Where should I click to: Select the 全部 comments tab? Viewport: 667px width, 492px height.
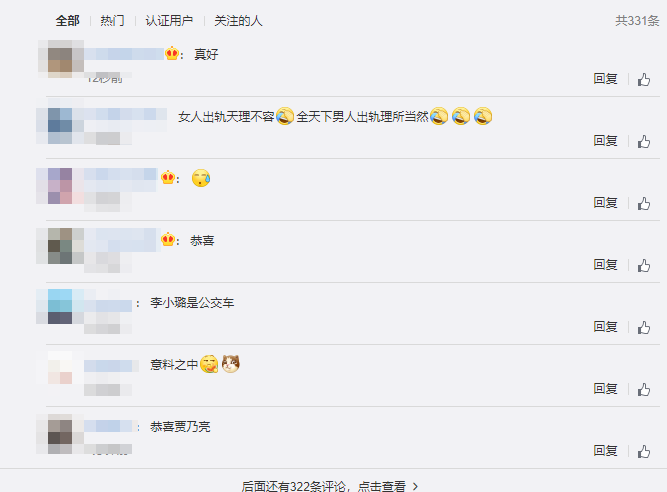click(x=68, y=20)
